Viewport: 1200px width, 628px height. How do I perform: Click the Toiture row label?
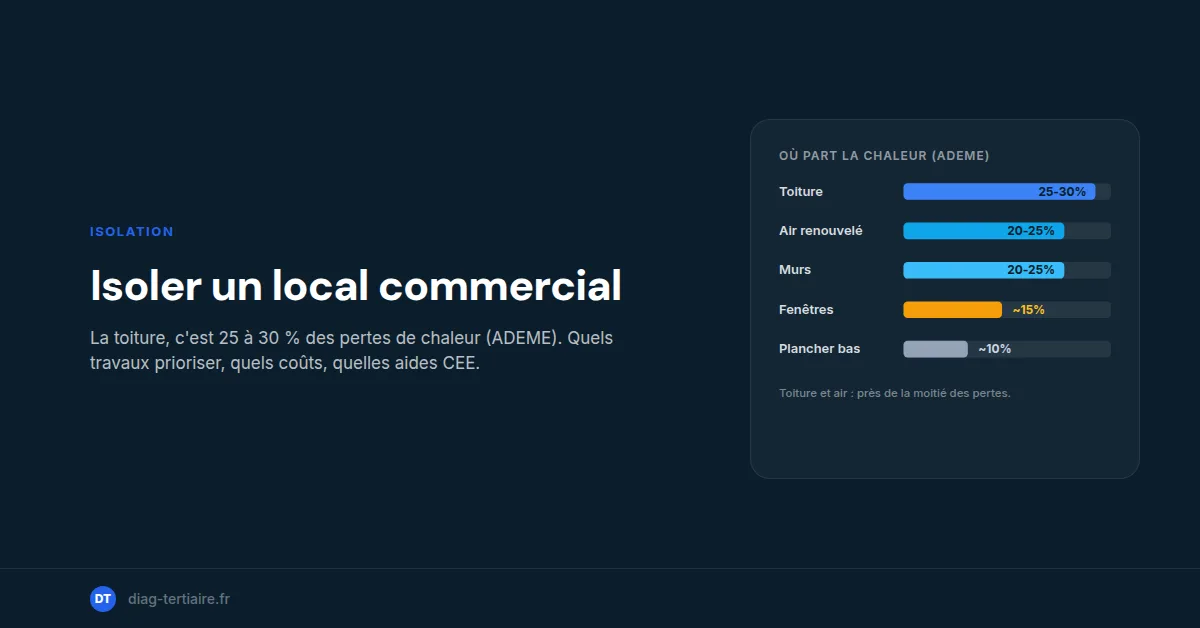coord(801,192)
